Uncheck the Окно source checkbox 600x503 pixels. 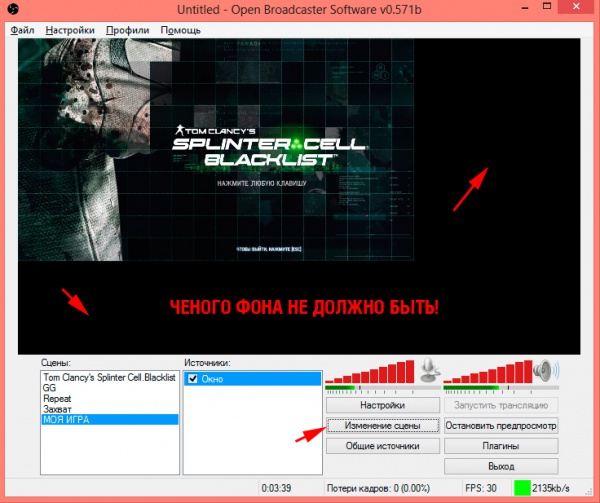pyautogui.click(x=193, y=379)
